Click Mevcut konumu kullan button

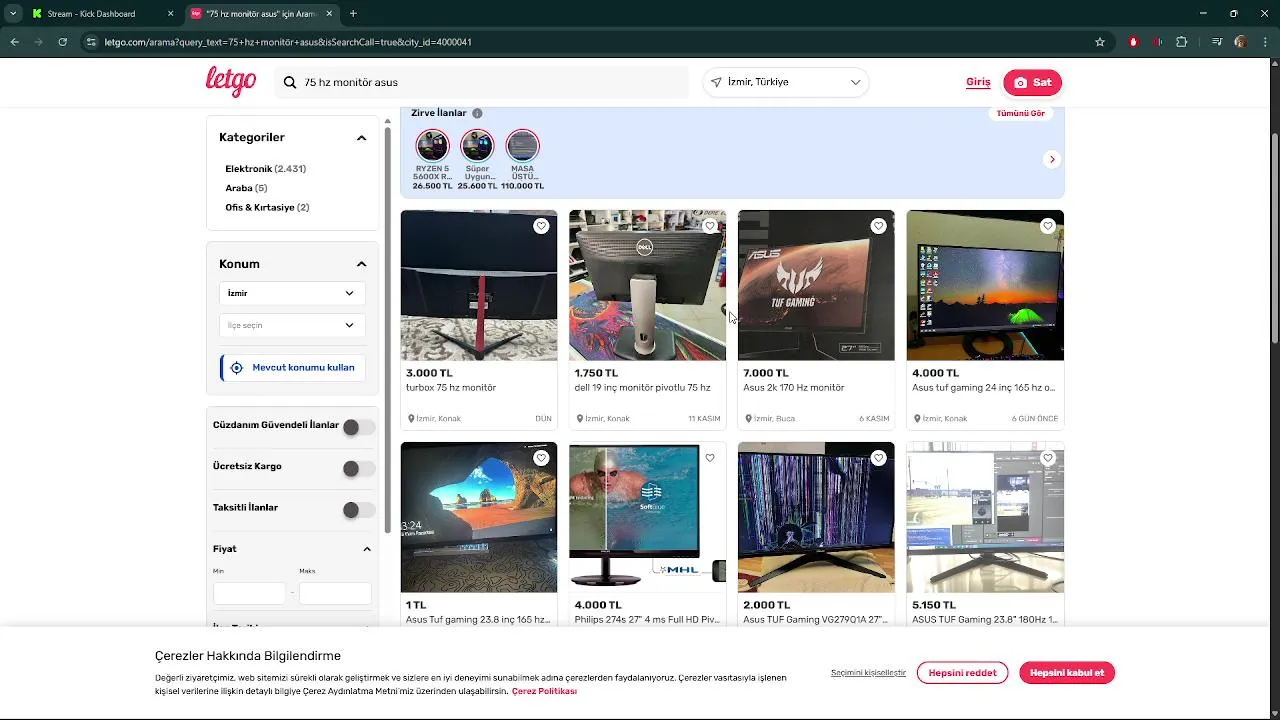click(292, 368)
